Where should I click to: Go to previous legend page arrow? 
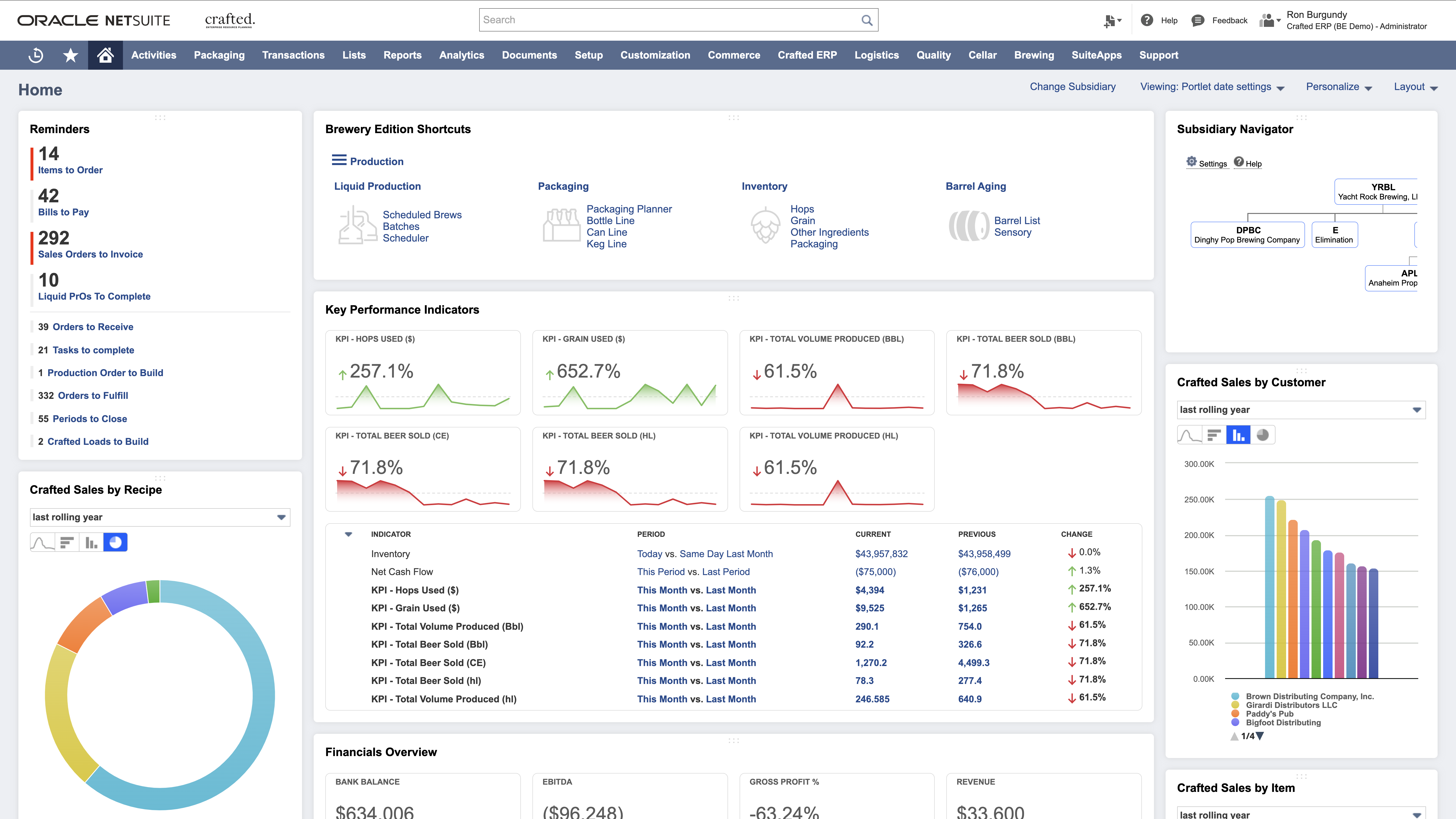coord(1235,736)
